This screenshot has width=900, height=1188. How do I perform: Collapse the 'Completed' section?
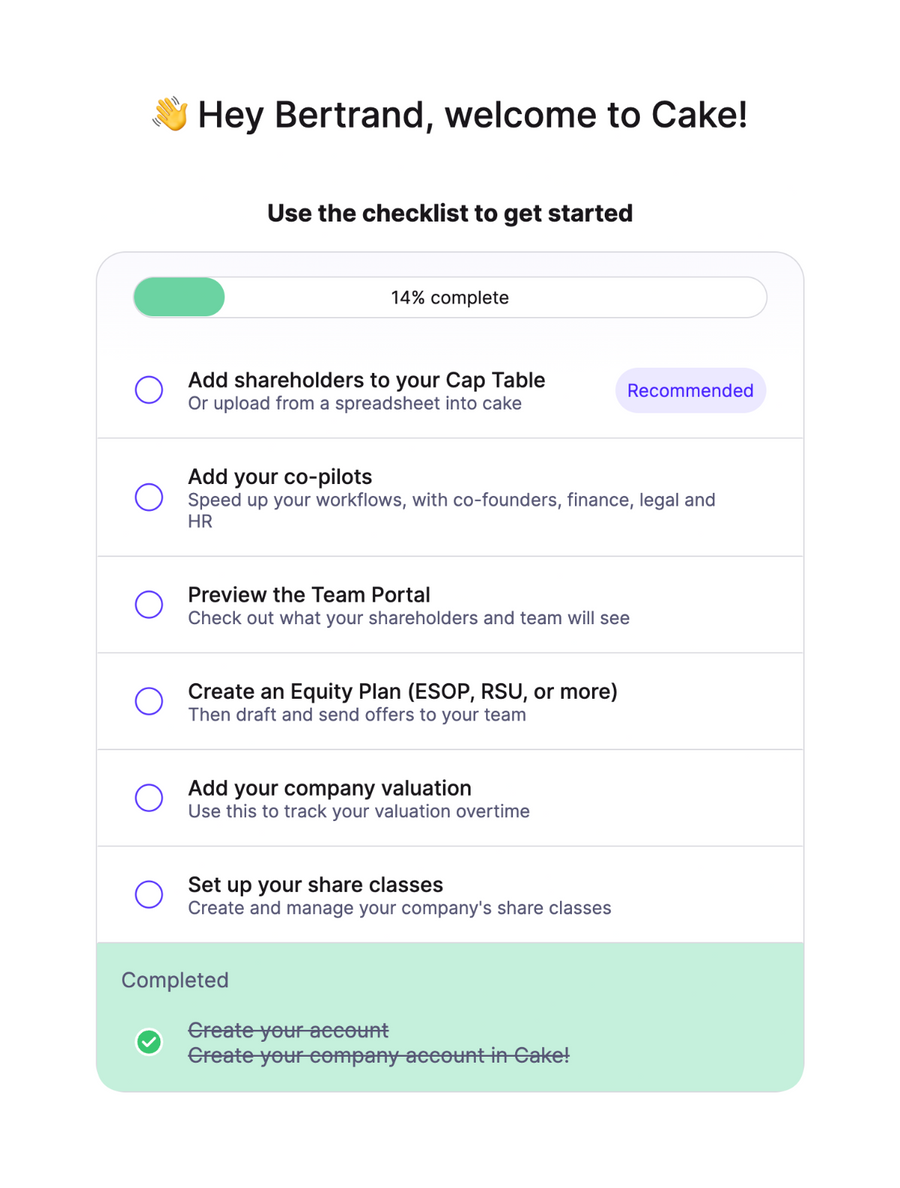175,980
